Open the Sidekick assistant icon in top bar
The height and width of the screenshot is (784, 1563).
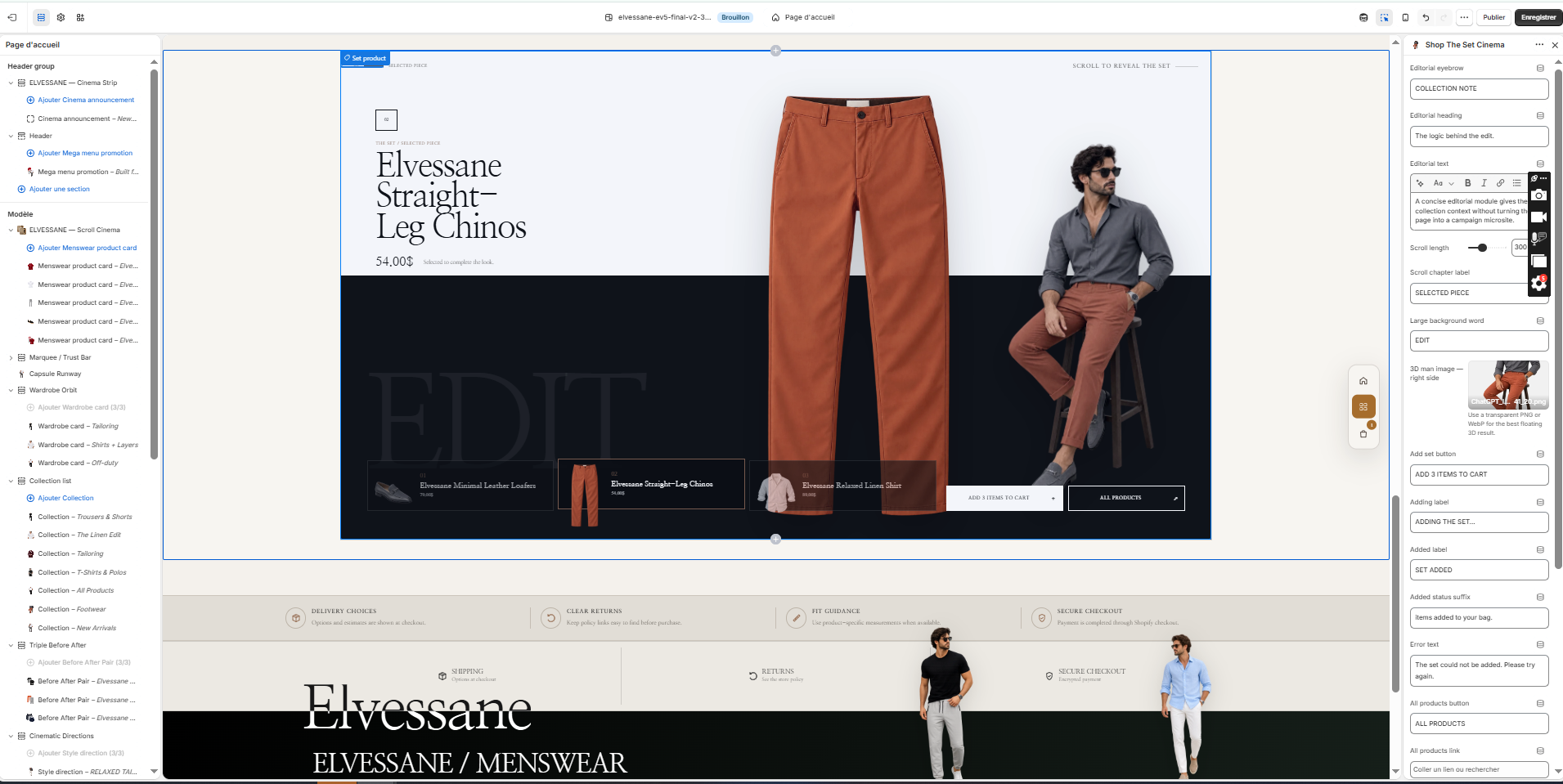coord(1363,17)
